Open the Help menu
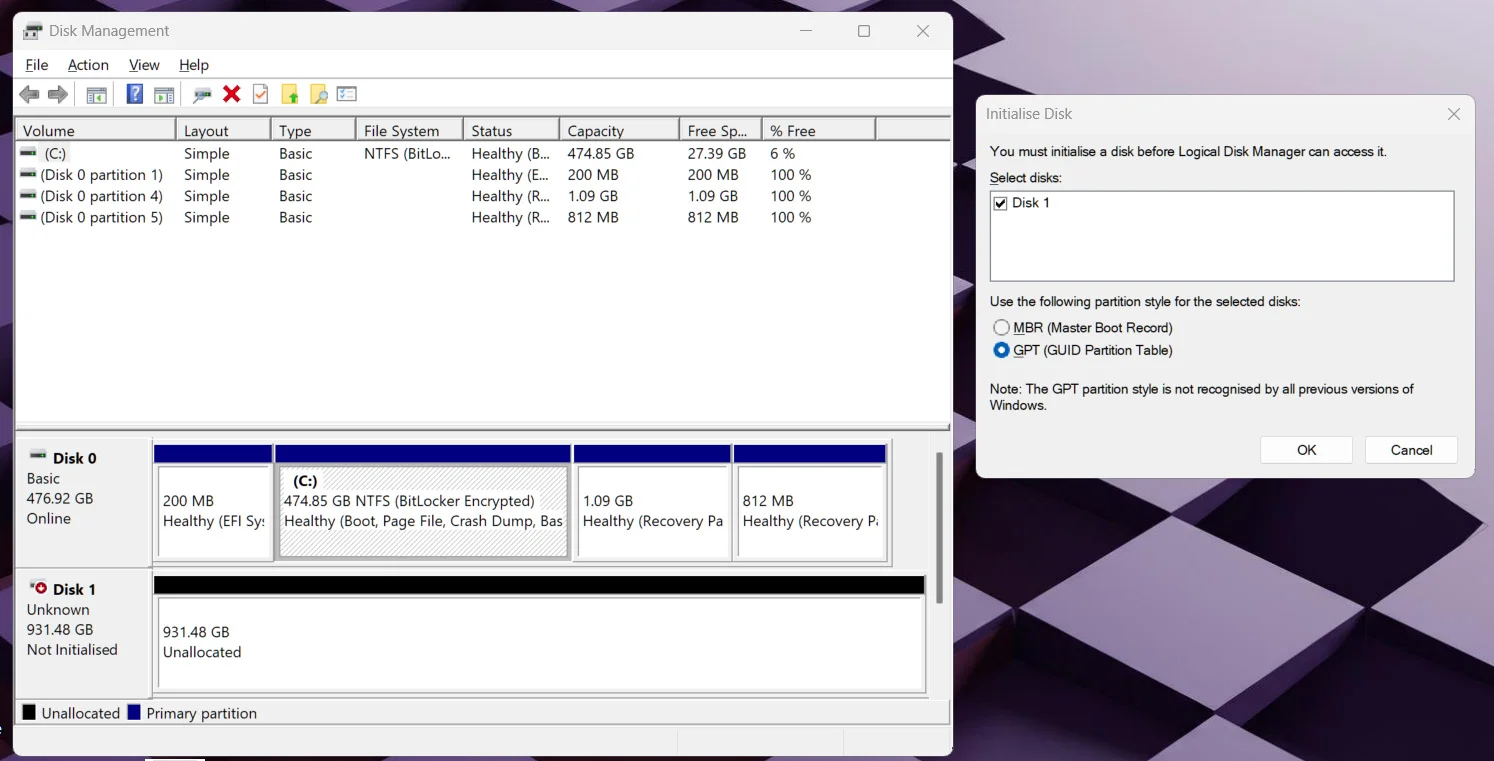Screen dimensions: 1494x761 [x=194, y=65]
